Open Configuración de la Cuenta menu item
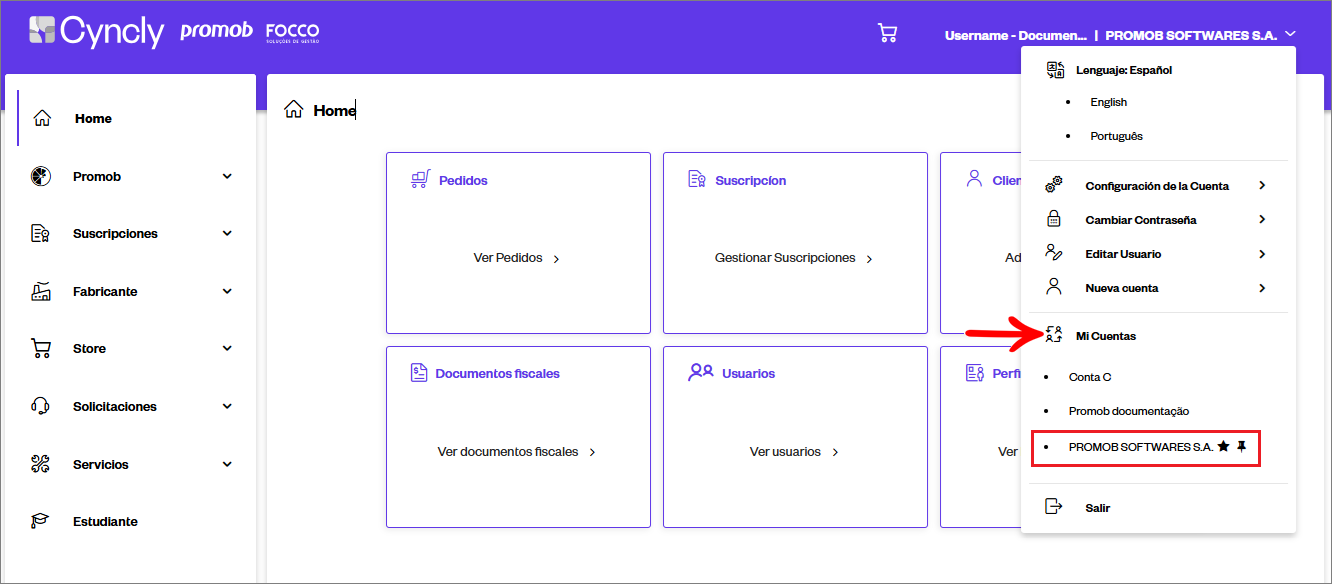The width and height of the screenshot is (1332, 584). (1157, 186)
